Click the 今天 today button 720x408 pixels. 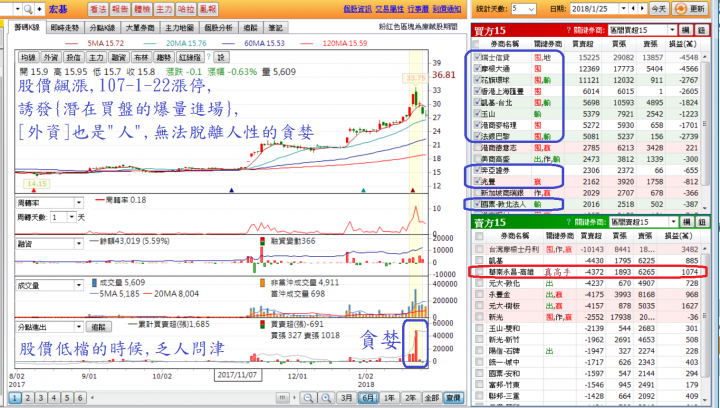pyautogui.click(x=658, y=9)
